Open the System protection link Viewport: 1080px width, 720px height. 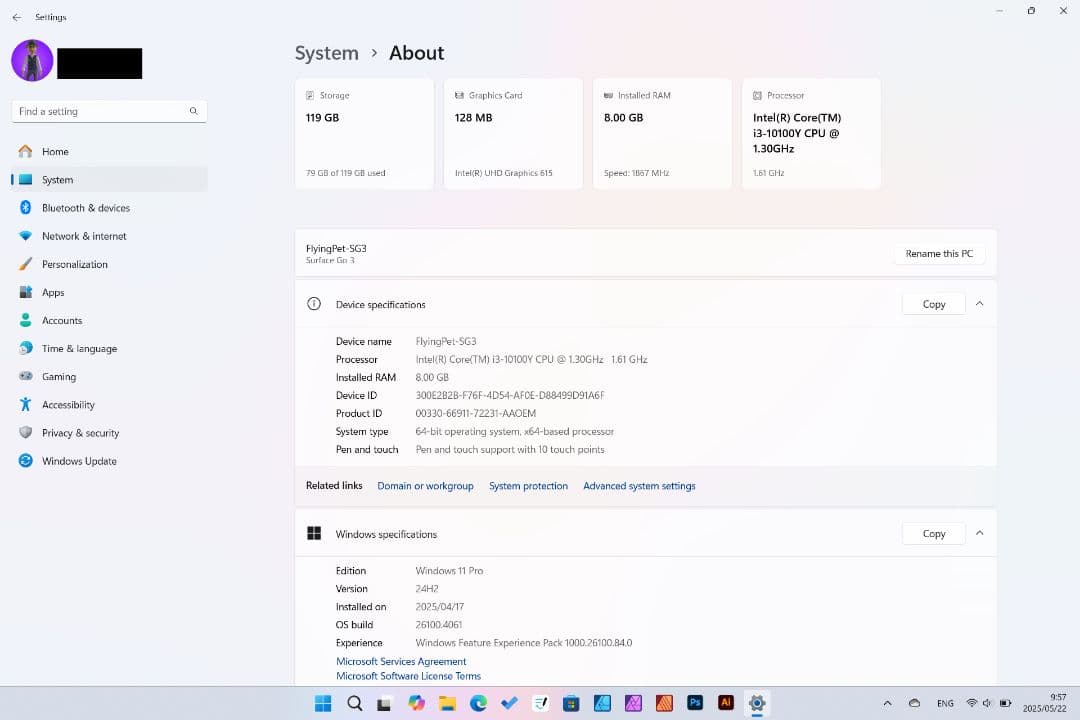coord(528,486)
